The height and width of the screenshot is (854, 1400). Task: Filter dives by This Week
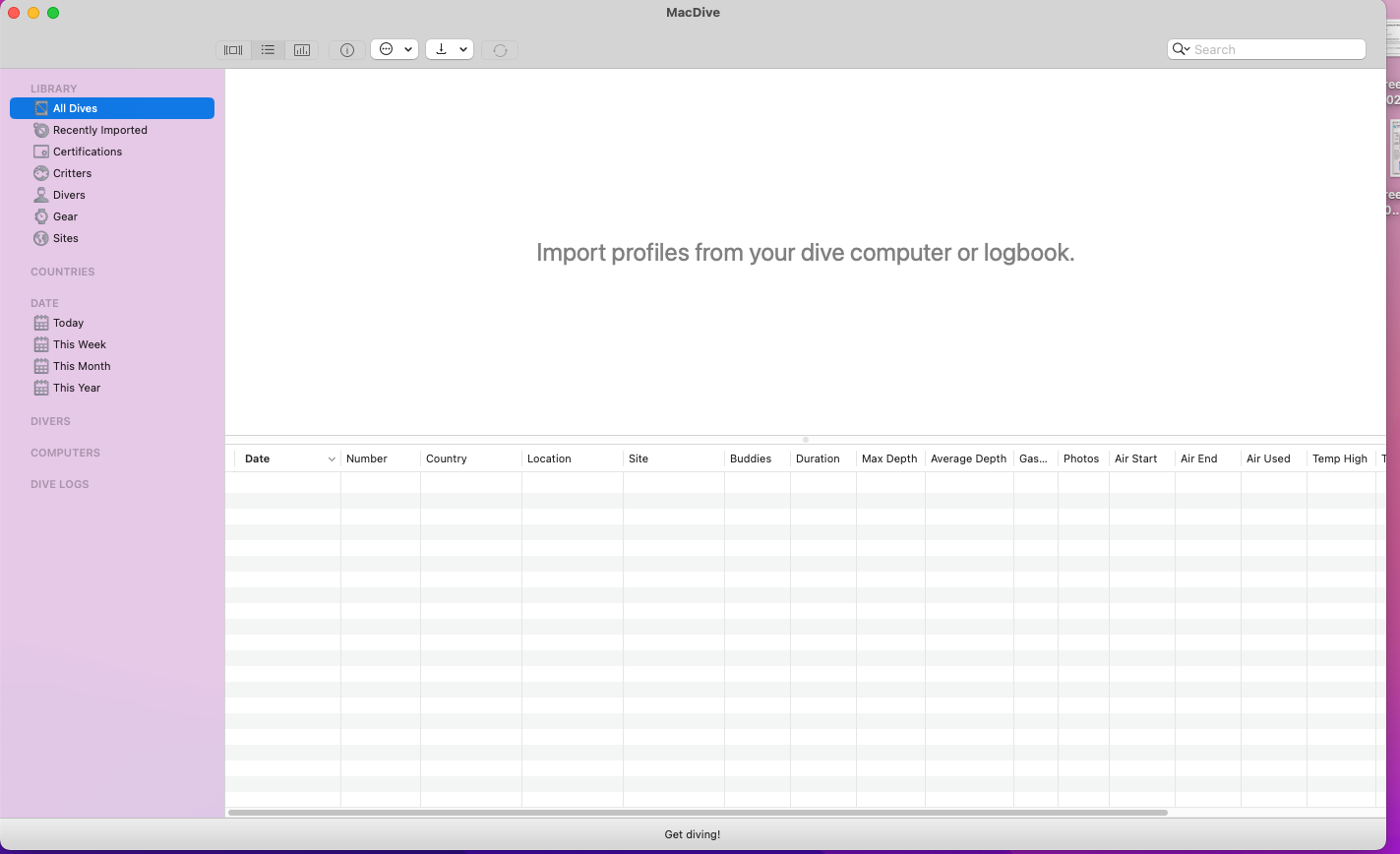[x=80, y=344]
